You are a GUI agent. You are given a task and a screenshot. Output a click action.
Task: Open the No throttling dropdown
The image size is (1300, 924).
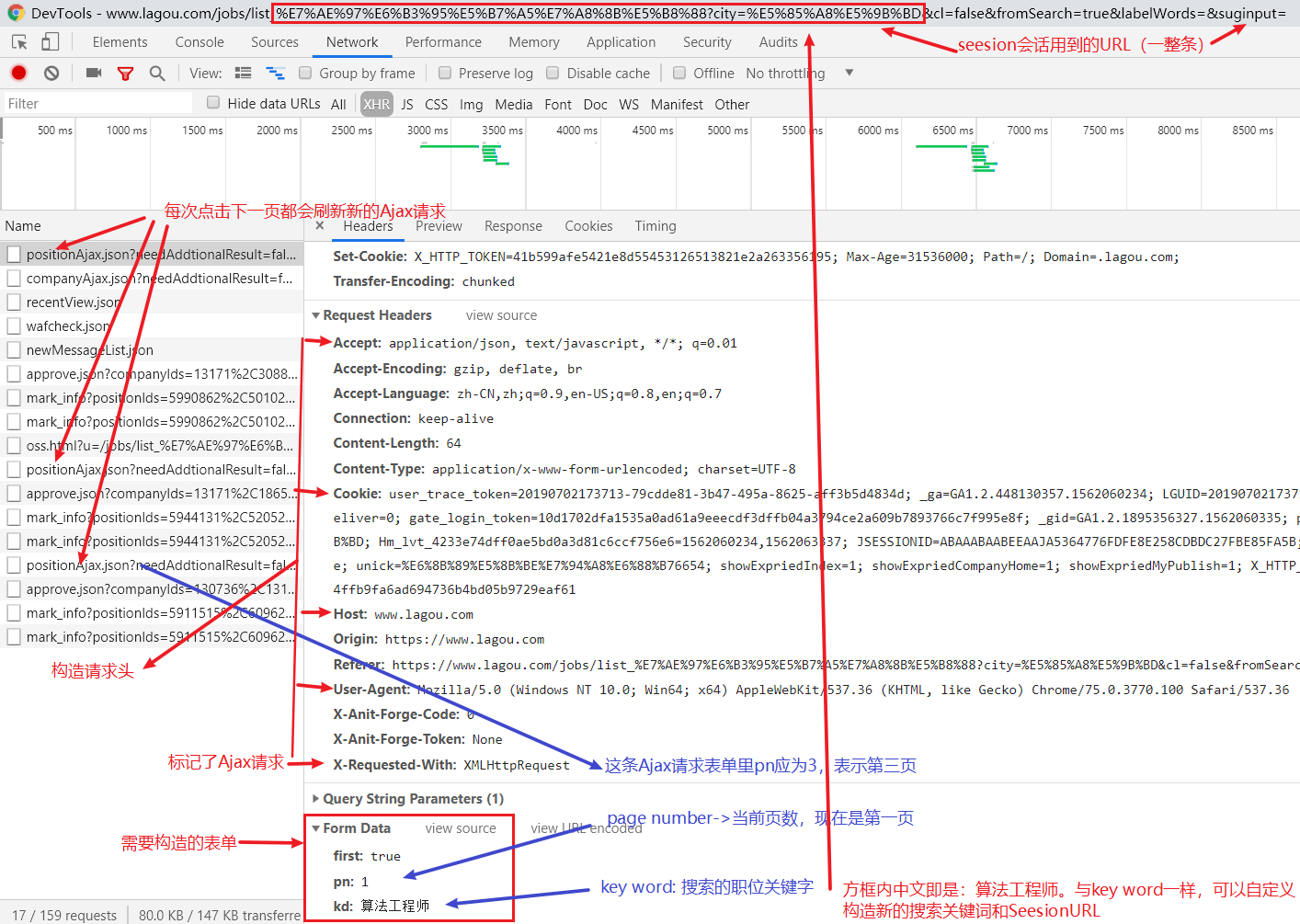[x=800, y=73]
